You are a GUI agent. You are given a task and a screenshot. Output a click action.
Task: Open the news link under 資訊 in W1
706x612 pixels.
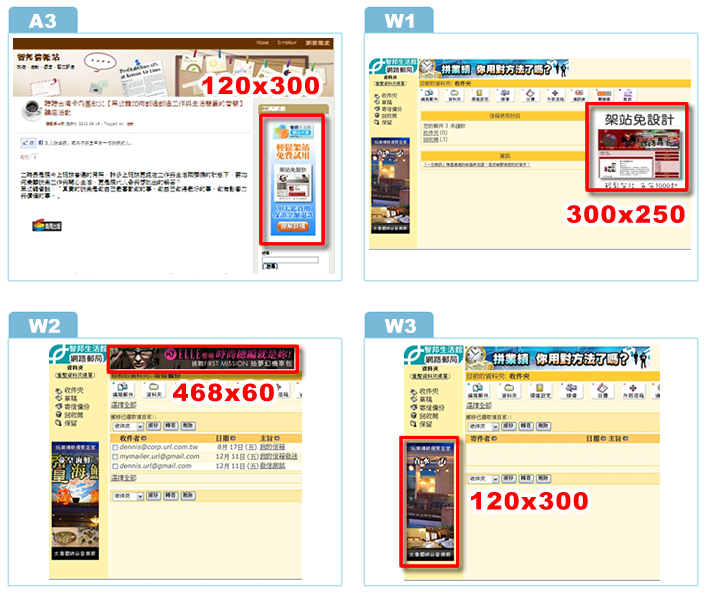(x=476, y=165)
